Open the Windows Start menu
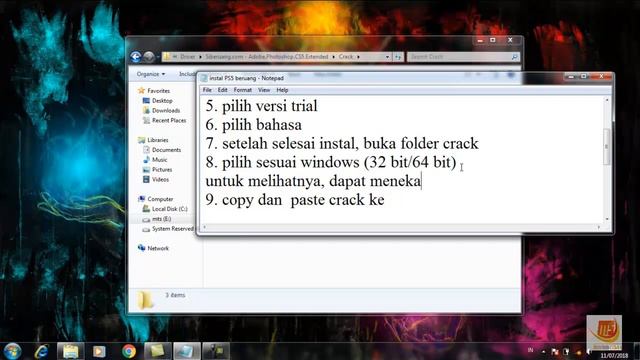Viewport: 640px width, 360px height. coord(12,351)
